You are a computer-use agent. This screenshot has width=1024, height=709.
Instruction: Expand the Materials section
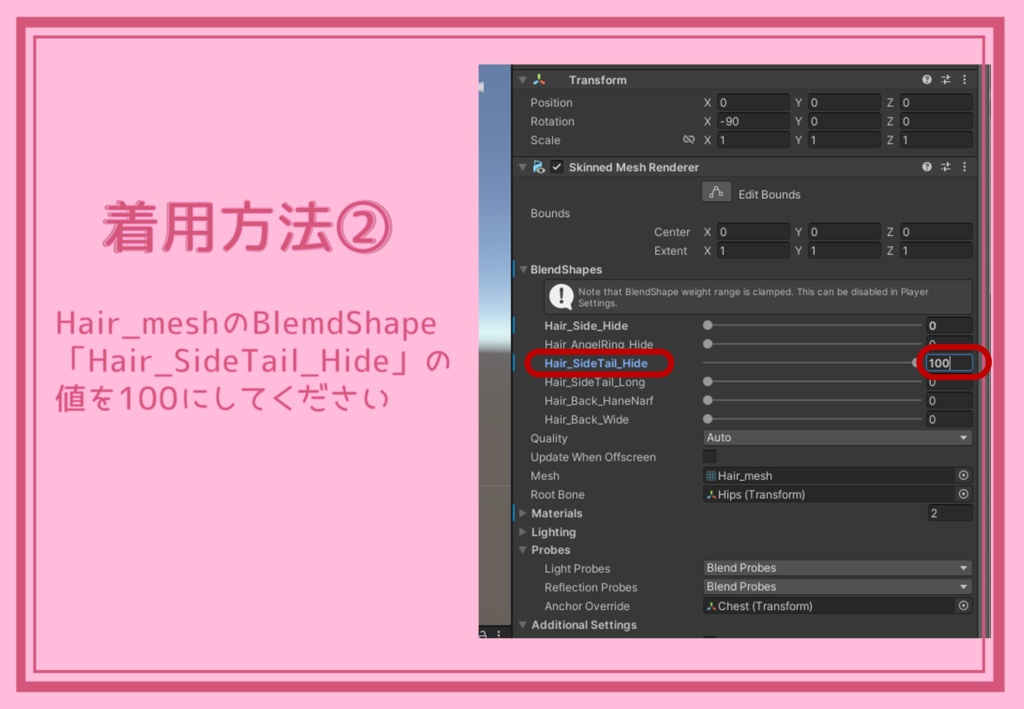pyautogui.click(x=522, y=513)
